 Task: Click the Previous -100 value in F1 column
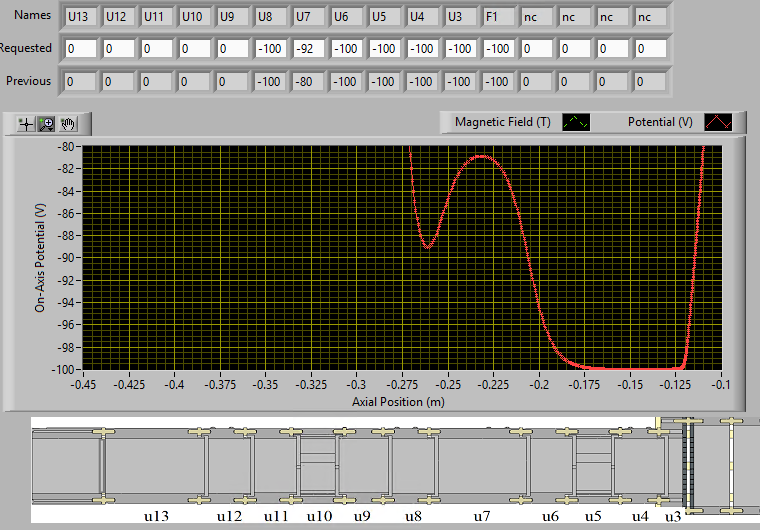point(498,81)
